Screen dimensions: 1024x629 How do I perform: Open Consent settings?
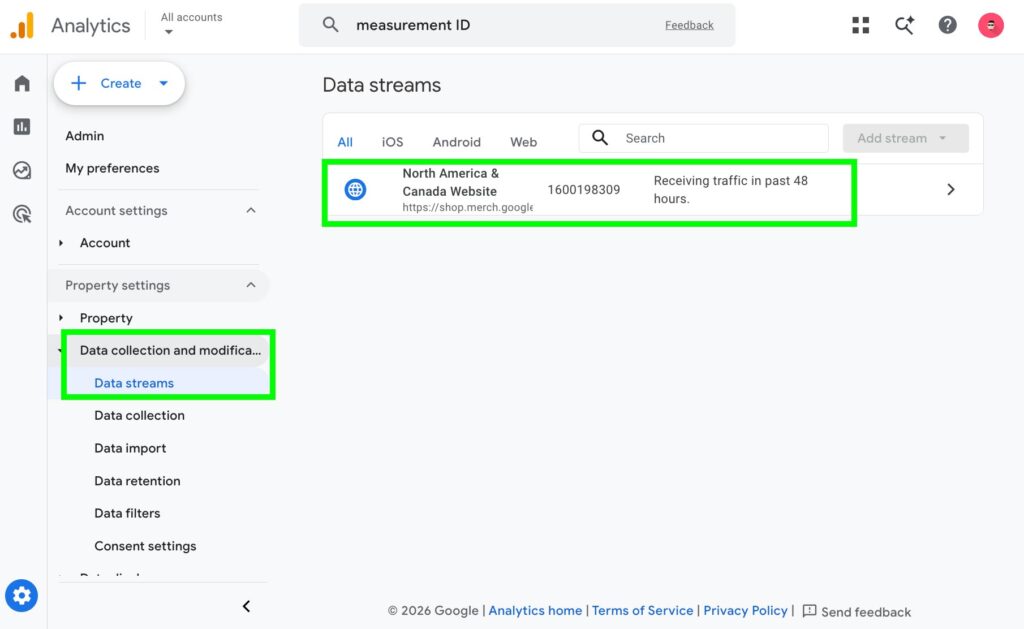click(145, 546)
